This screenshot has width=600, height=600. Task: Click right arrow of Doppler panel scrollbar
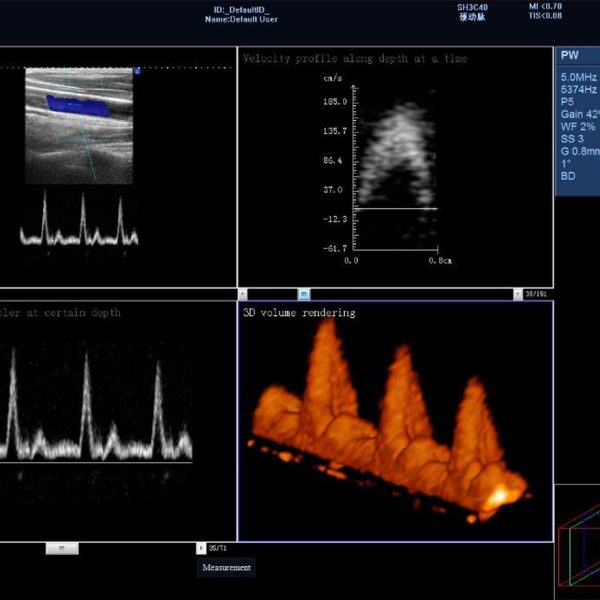coord(200,548)
